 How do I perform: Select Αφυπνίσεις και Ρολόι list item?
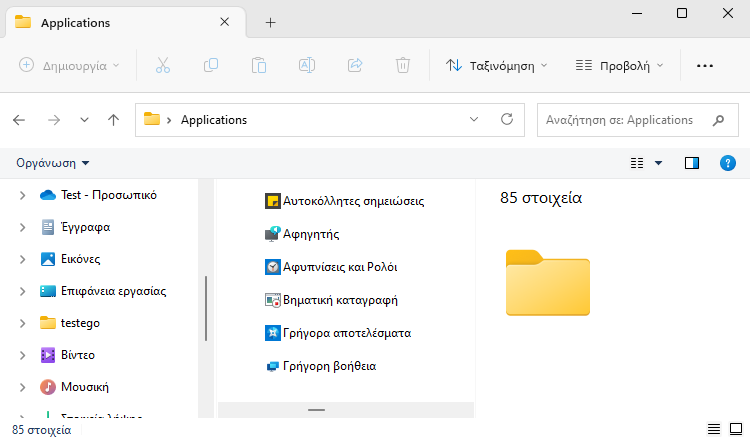click(x=340, y=267)
